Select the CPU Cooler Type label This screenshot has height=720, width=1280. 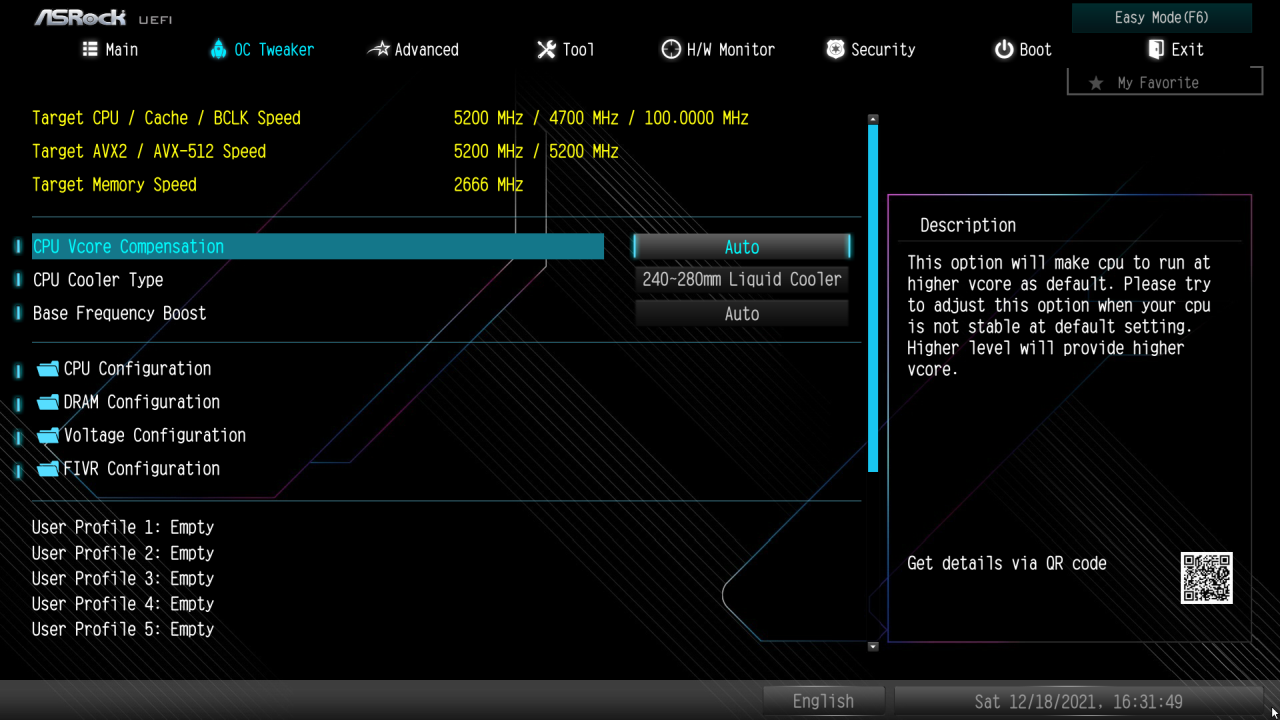point(98,280)
